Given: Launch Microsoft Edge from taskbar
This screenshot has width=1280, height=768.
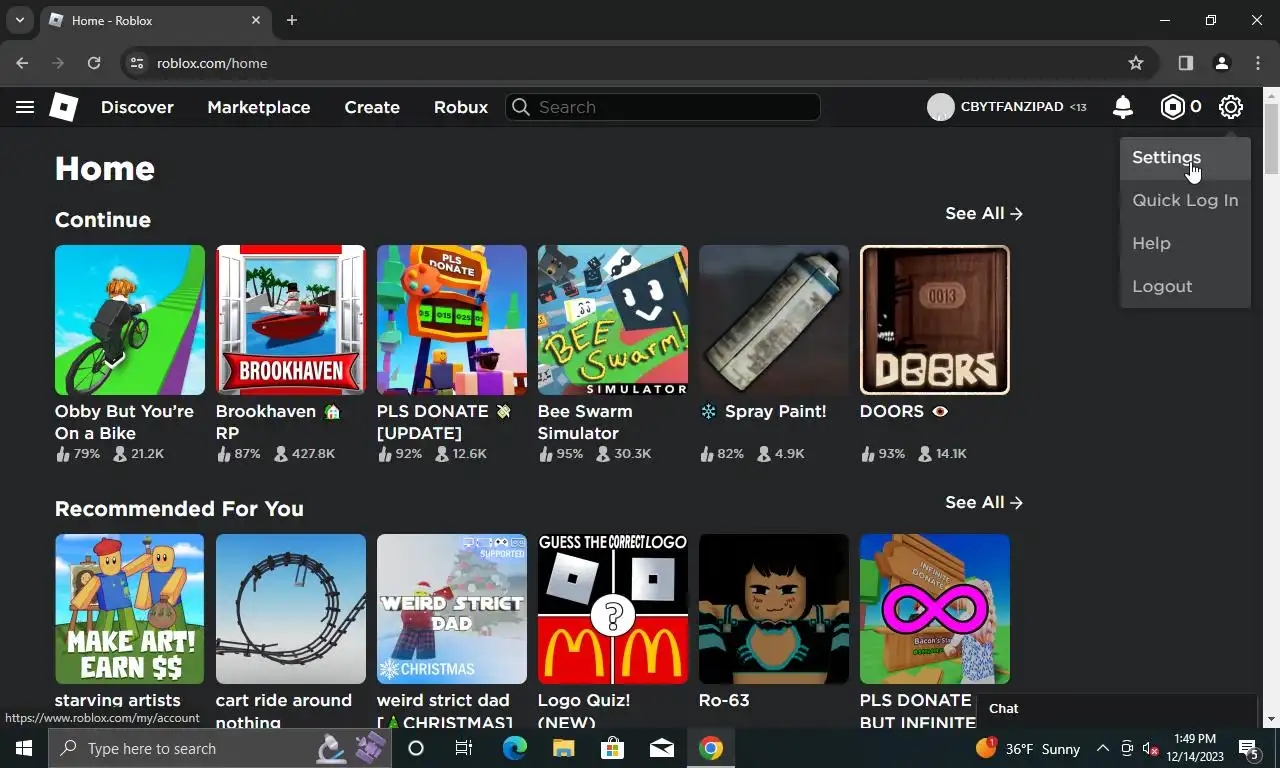Looking at the screenshot, I should pyautogui.click(x=514, y=748).
